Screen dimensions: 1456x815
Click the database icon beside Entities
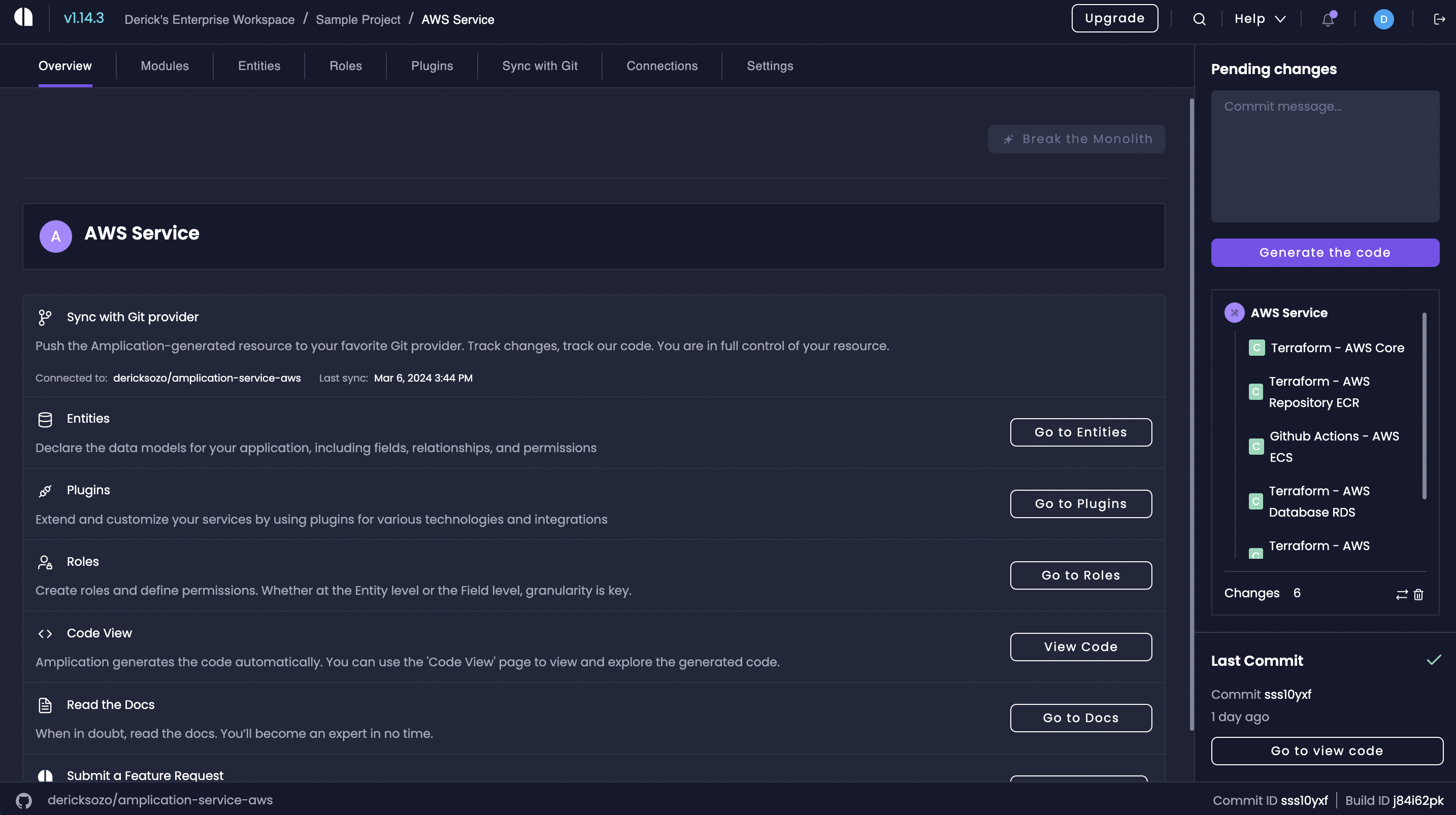click(x=45, y=419)
